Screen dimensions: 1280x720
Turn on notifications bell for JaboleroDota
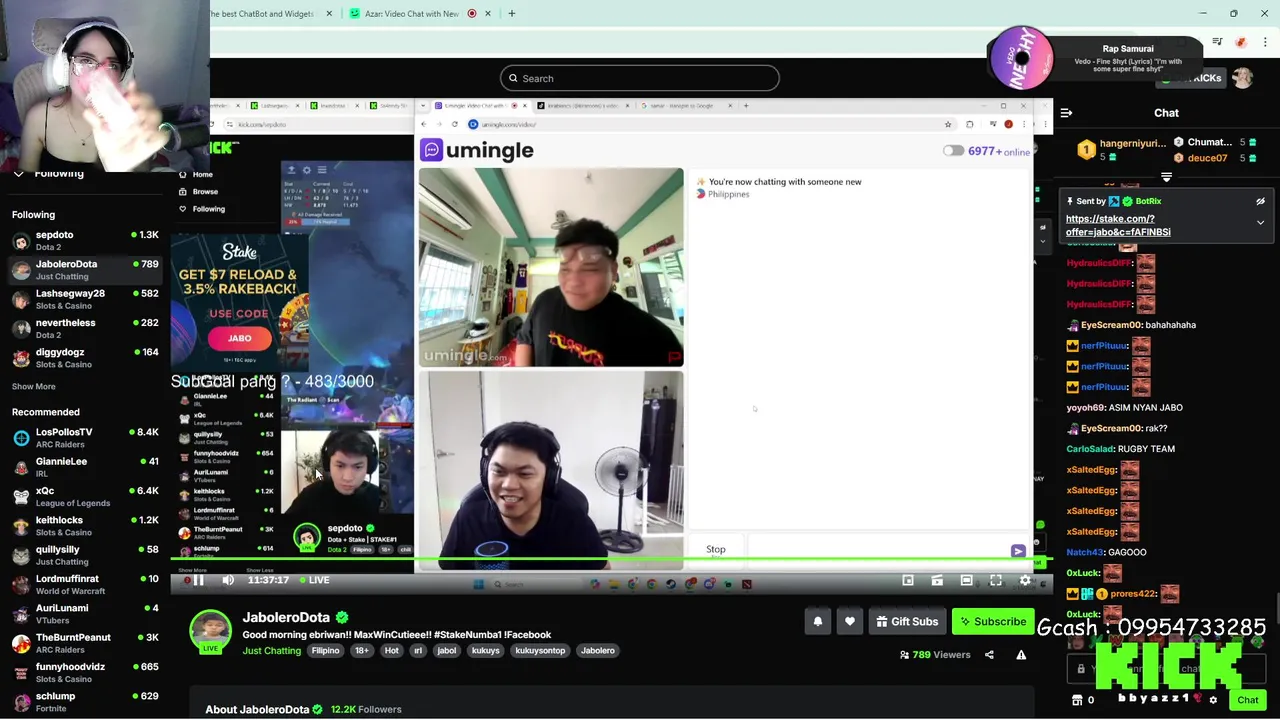(x=818, y=622)
